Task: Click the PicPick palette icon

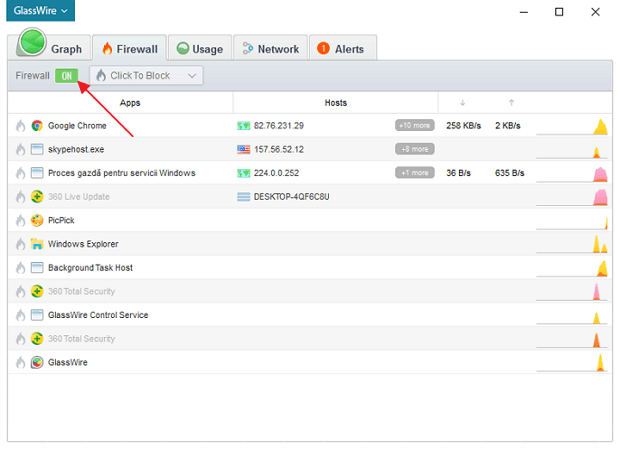Action: pos(37,220)
